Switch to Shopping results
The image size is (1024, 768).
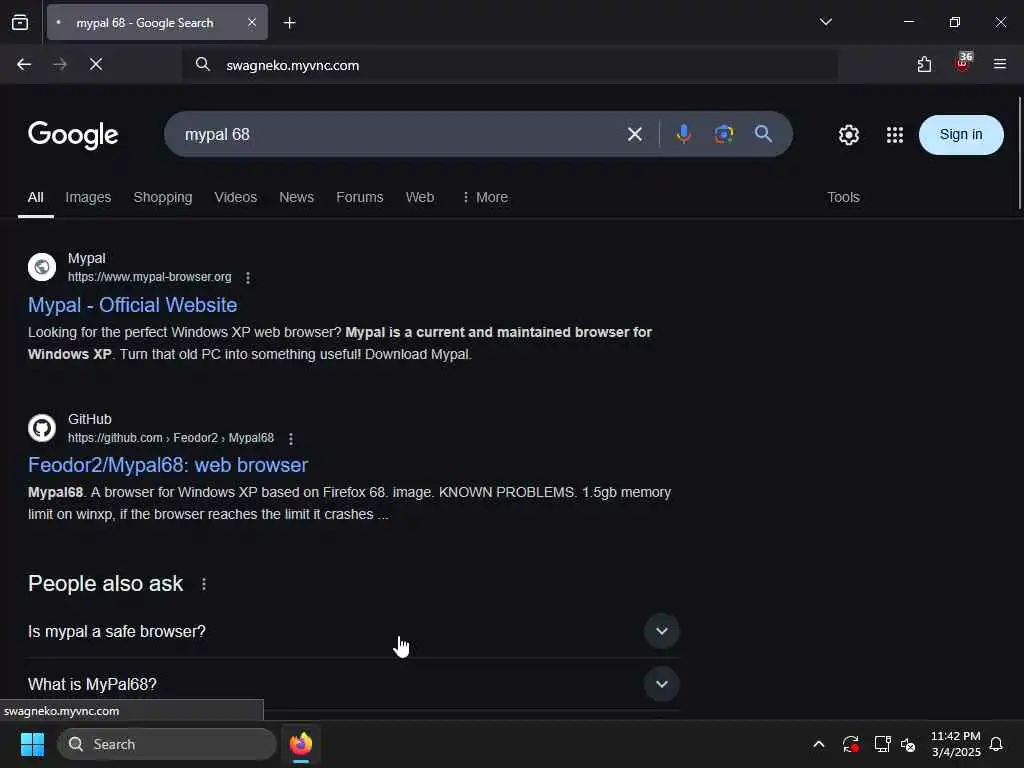click(163, 197)
